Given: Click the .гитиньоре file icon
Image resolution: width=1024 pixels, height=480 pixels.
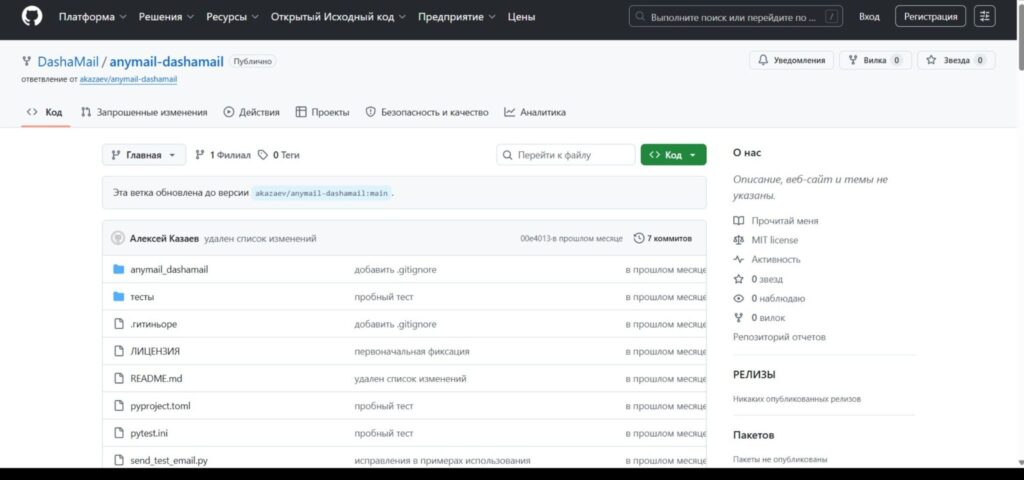Looking at the screenshot, I should [x=118, y=324].
